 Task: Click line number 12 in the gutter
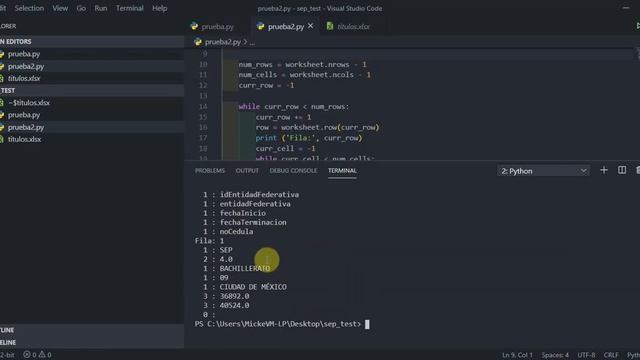click(x=203, y=85)
